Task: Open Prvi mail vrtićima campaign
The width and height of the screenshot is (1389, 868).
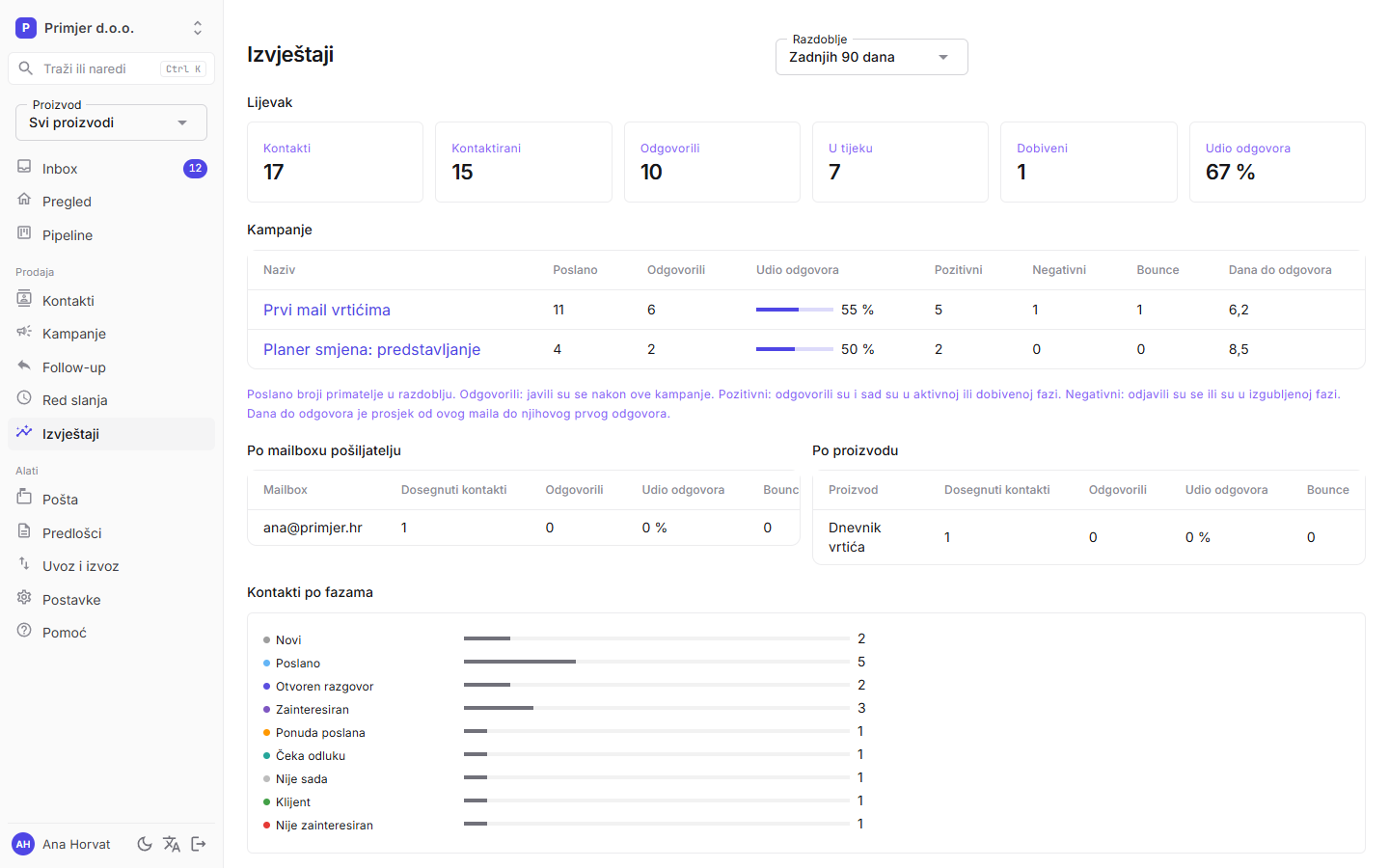Action: [327, 310]
